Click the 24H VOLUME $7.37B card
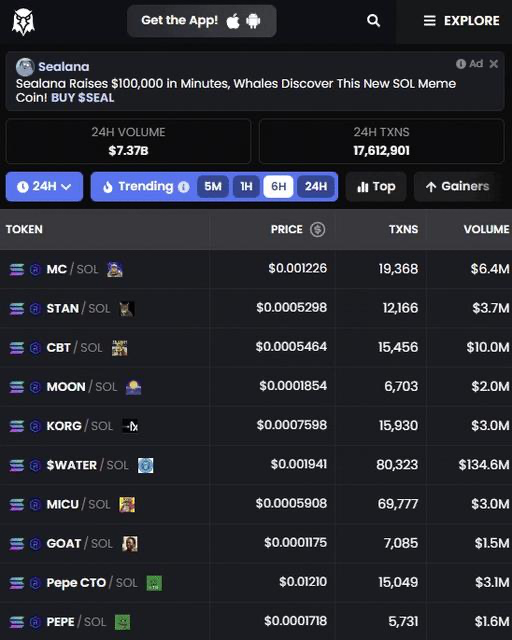This screenshot has height=640, width=512. pyautogui.click(x=128, y=141)
